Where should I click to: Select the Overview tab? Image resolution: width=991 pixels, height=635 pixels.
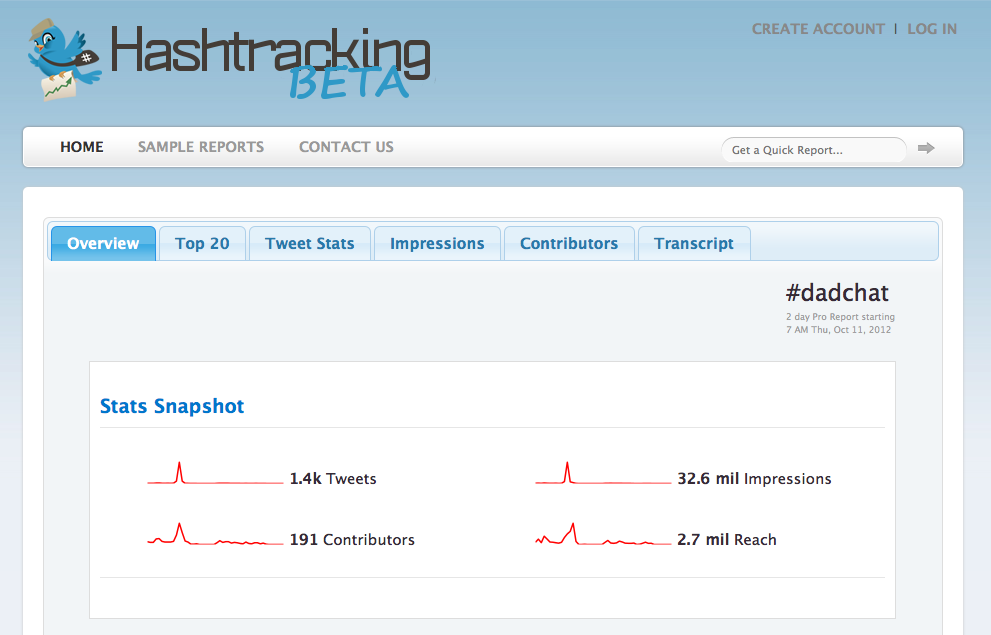(x=103, y=243)
